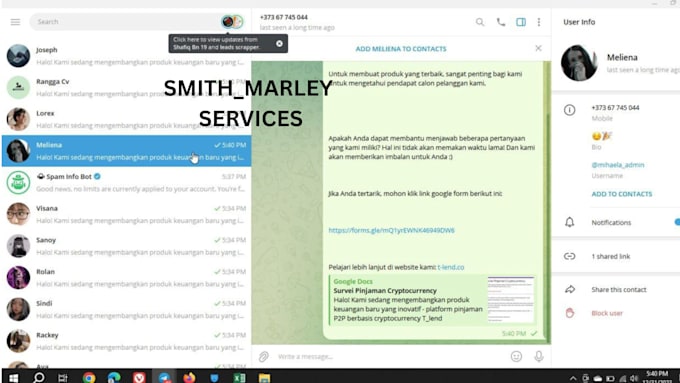Click the Survei Pinjaman Cryptocurrency preview title
Image resolution: width=680 pixels, height=383 pixels.
click(x=385, y=291)
